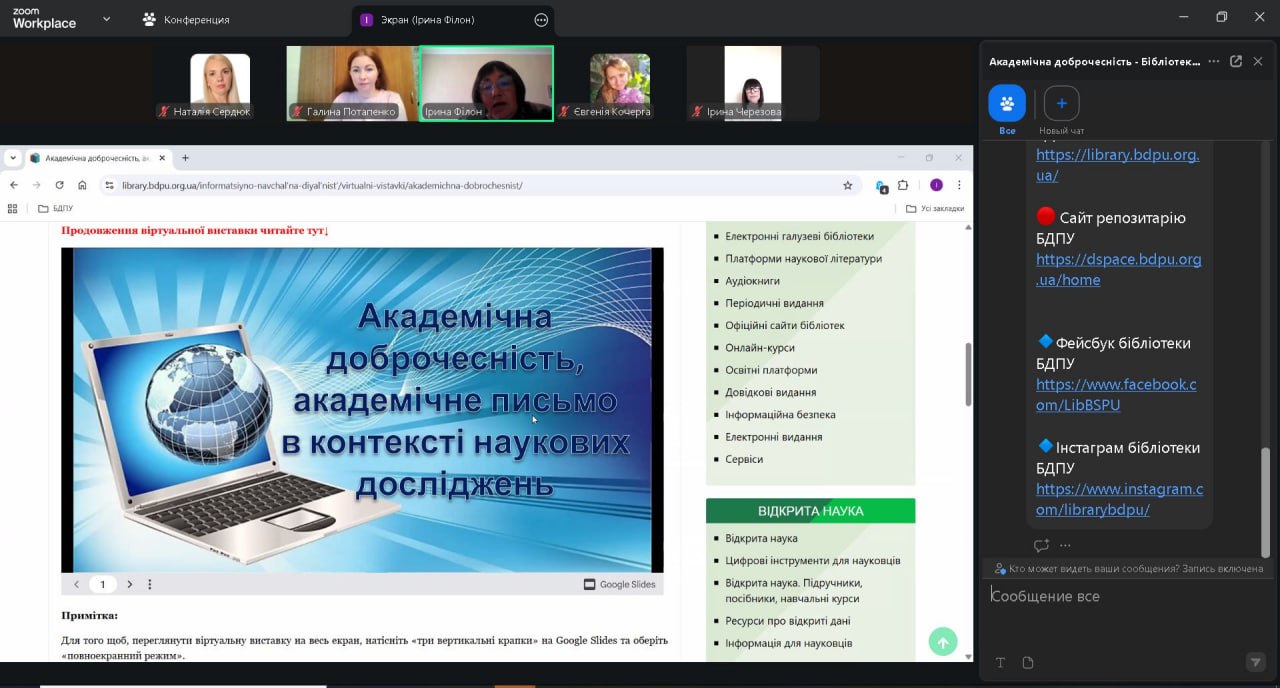This screenshot has width=1280, height=688.
Task: Start a new chat with plus button
Action: [1061, 103]
